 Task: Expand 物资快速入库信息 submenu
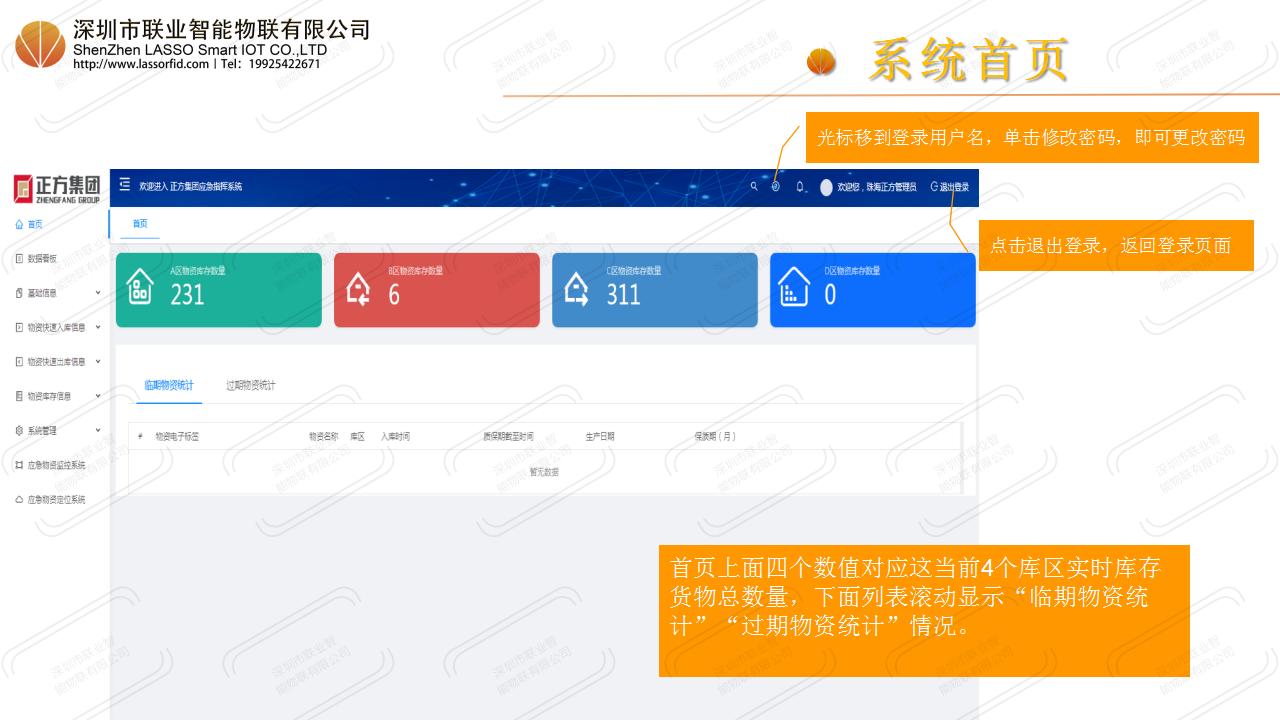56,327
